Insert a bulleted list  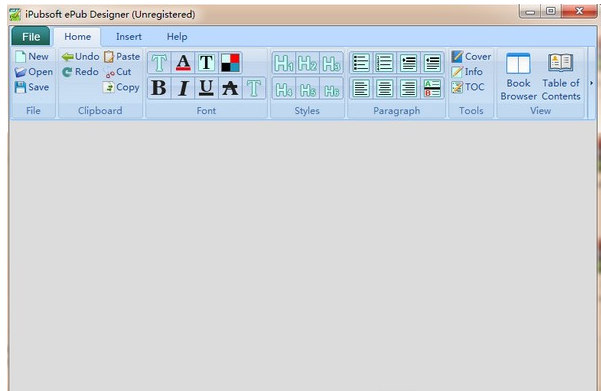click(361, 62)
